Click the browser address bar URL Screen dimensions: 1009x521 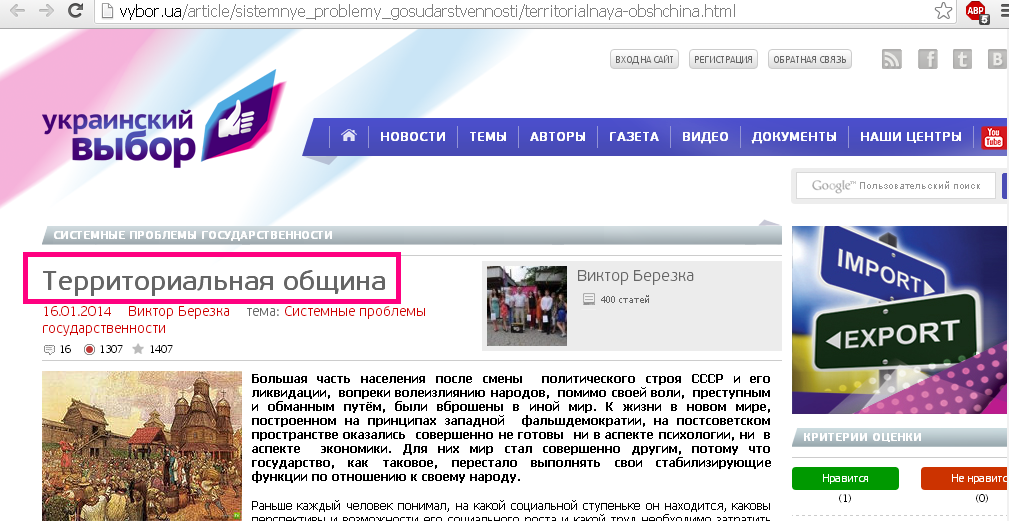(x=420, y=12)
